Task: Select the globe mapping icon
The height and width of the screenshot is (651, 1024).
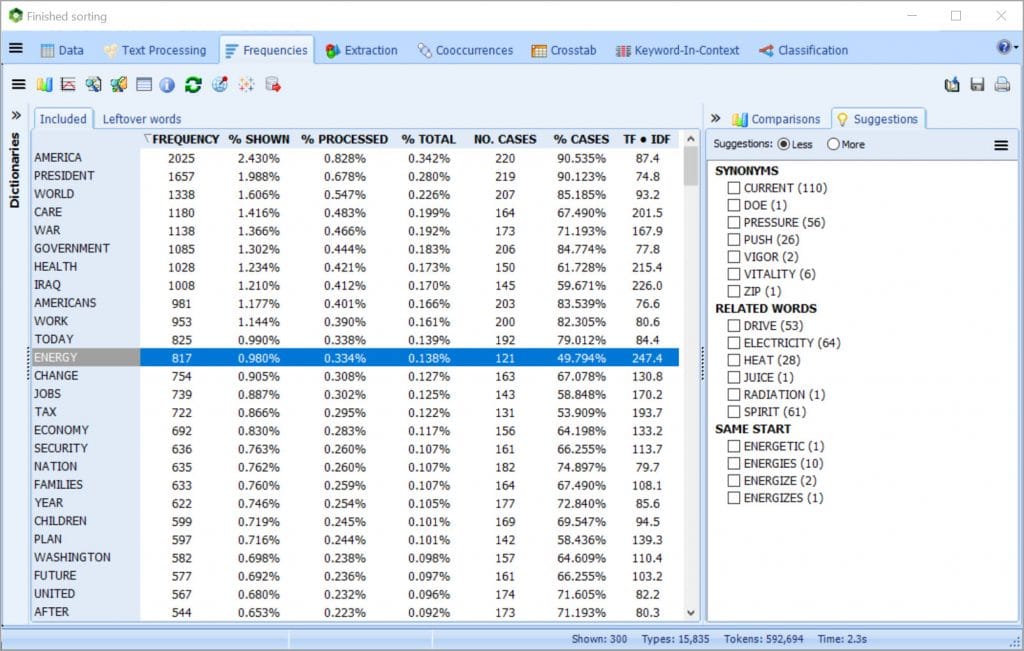Action: coord(220,84)
